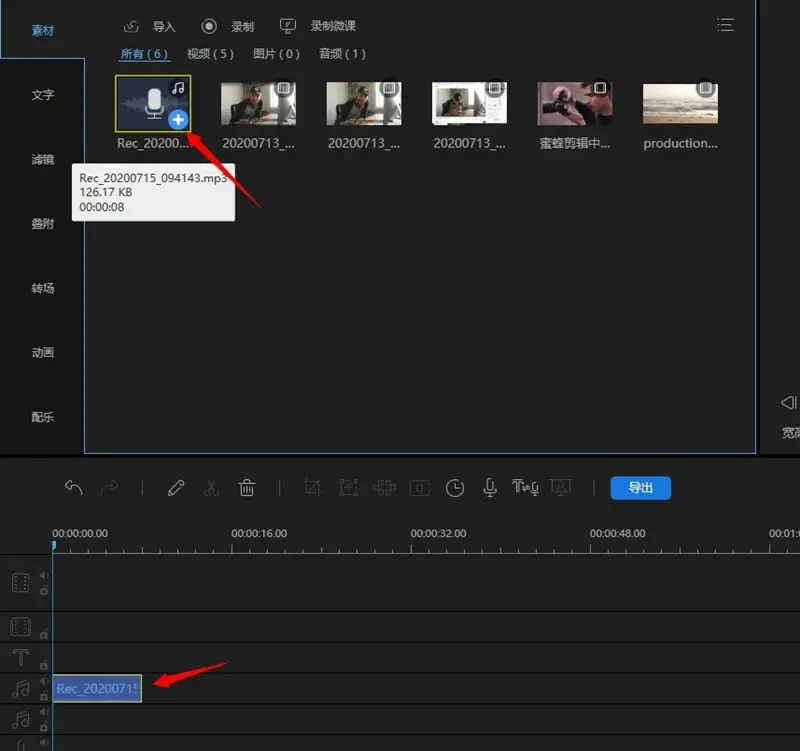Screen dimensions: 800x751
Task: Mute the first video track speaker
Action: point(44,576)
